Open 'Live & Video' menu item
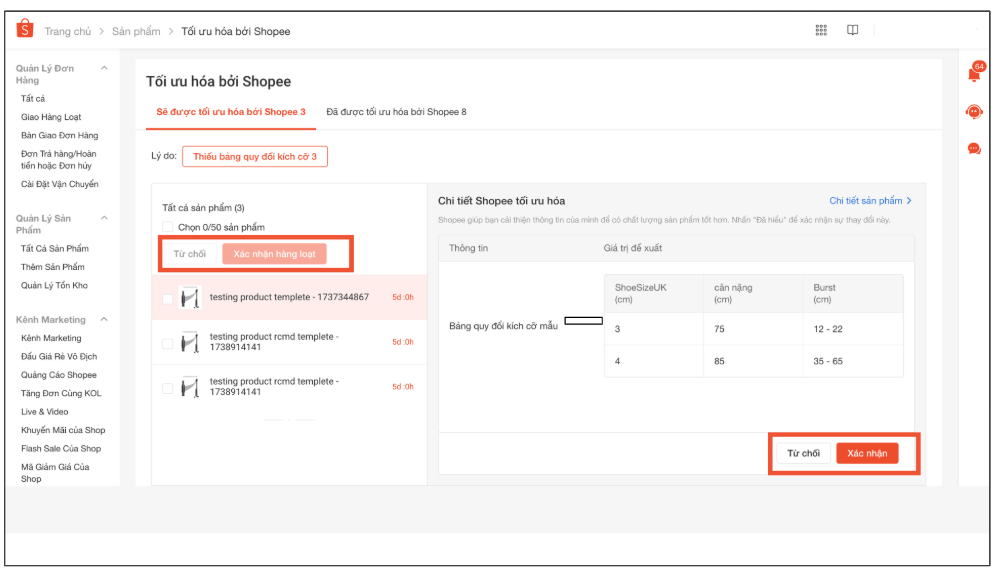The height and width of the screenshot is (573, 997). point(45,412)
